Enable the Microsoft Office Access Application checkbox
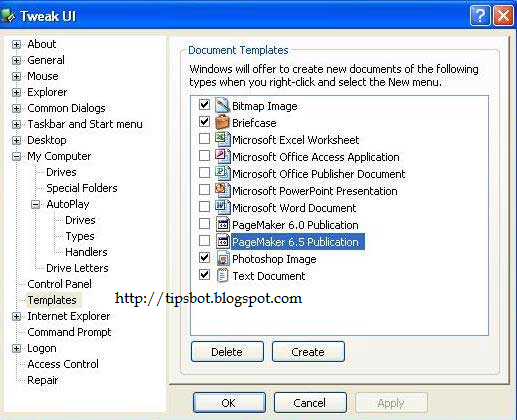This screenshot has width=517, height=420. [204, 155]
